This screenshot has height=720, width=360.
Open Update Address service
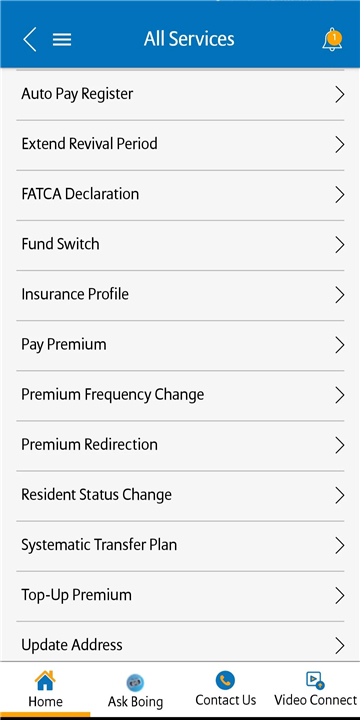pyautogui.click(x=180, y=641)
